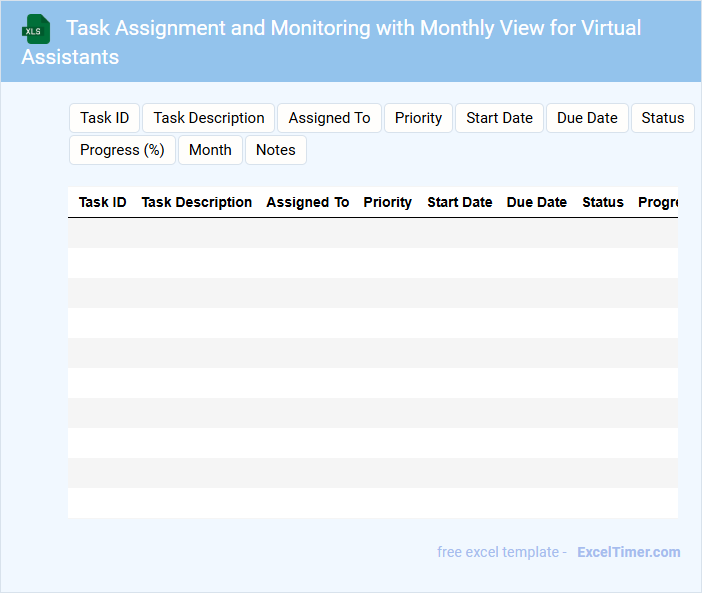Viewport: 702px width, 593px height.
Task: Select the Status column header in table
Action: 602,202
